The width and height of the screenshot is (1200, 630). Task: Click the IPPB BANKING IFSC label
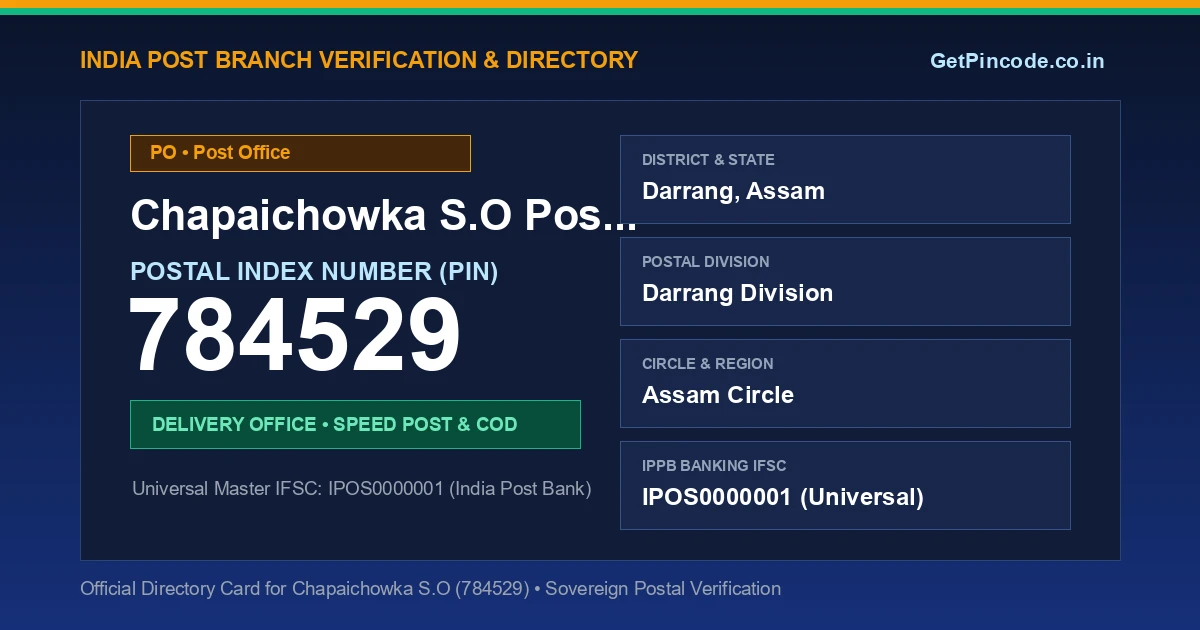714,466
